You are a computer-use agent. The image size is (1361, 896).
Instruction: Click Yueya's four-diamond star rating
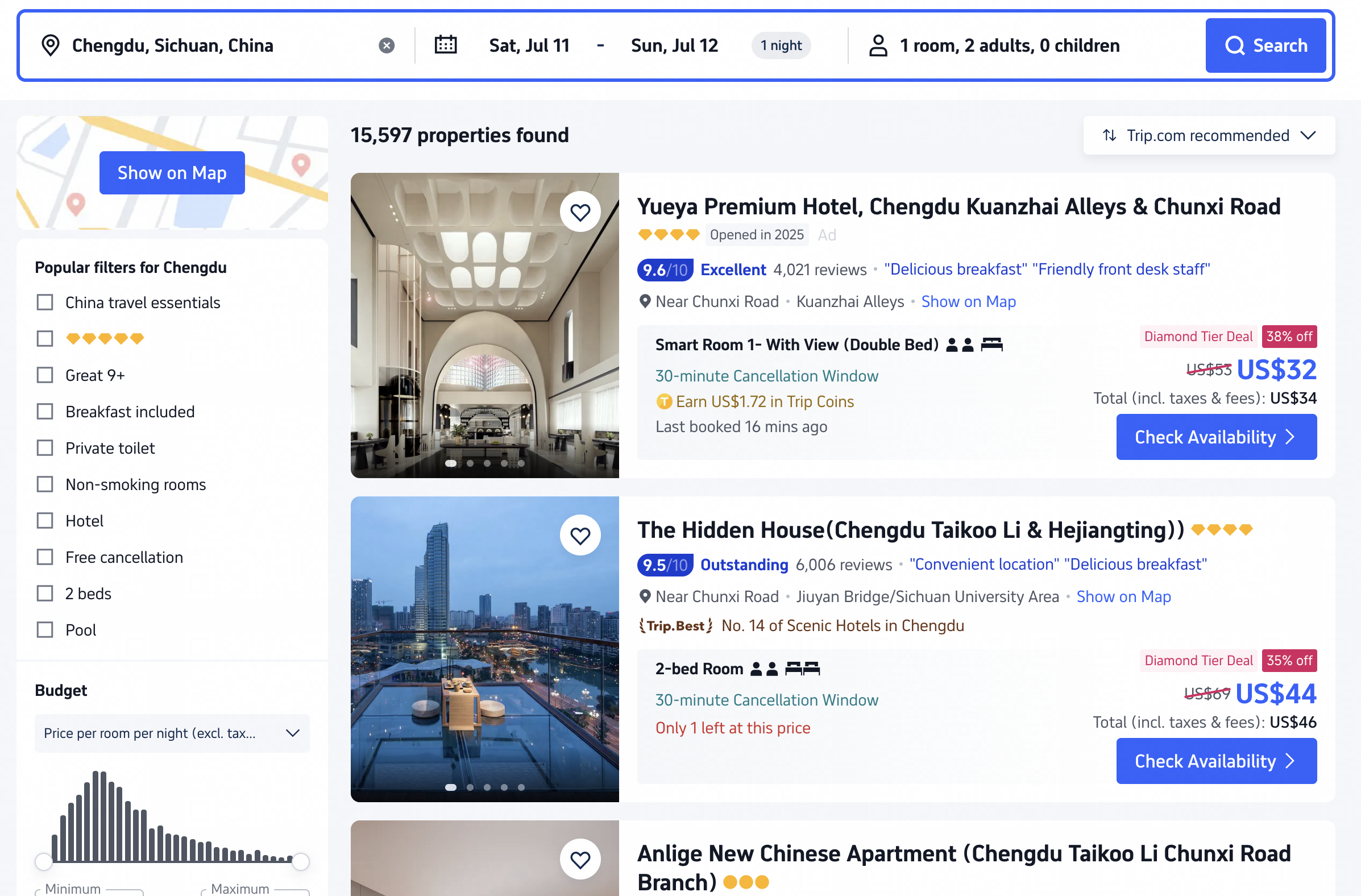coord(669,234)
